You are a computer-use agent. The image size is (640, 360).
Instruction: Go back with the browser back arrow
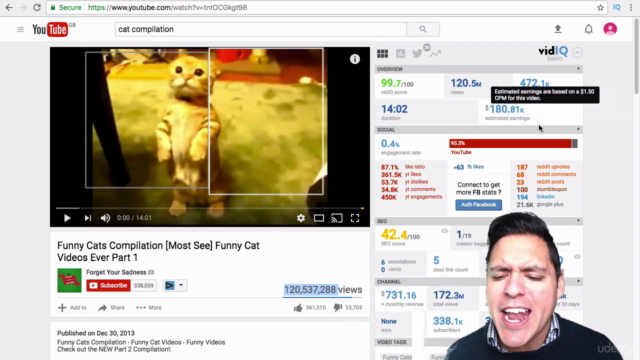[x=9, y=7]
